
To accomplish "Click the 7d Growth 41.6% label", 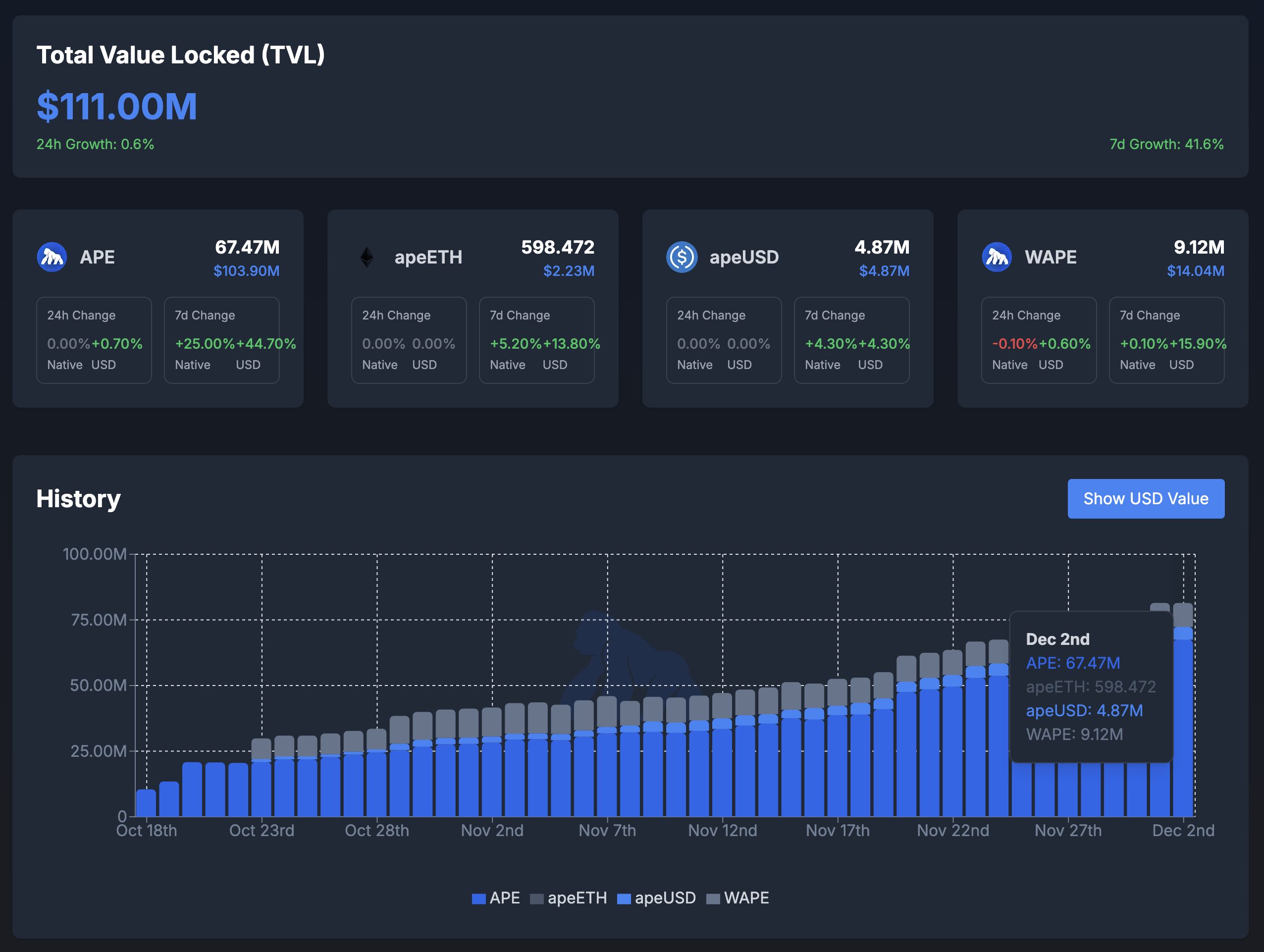I will pyautogui.click(x=1166, y=144).
